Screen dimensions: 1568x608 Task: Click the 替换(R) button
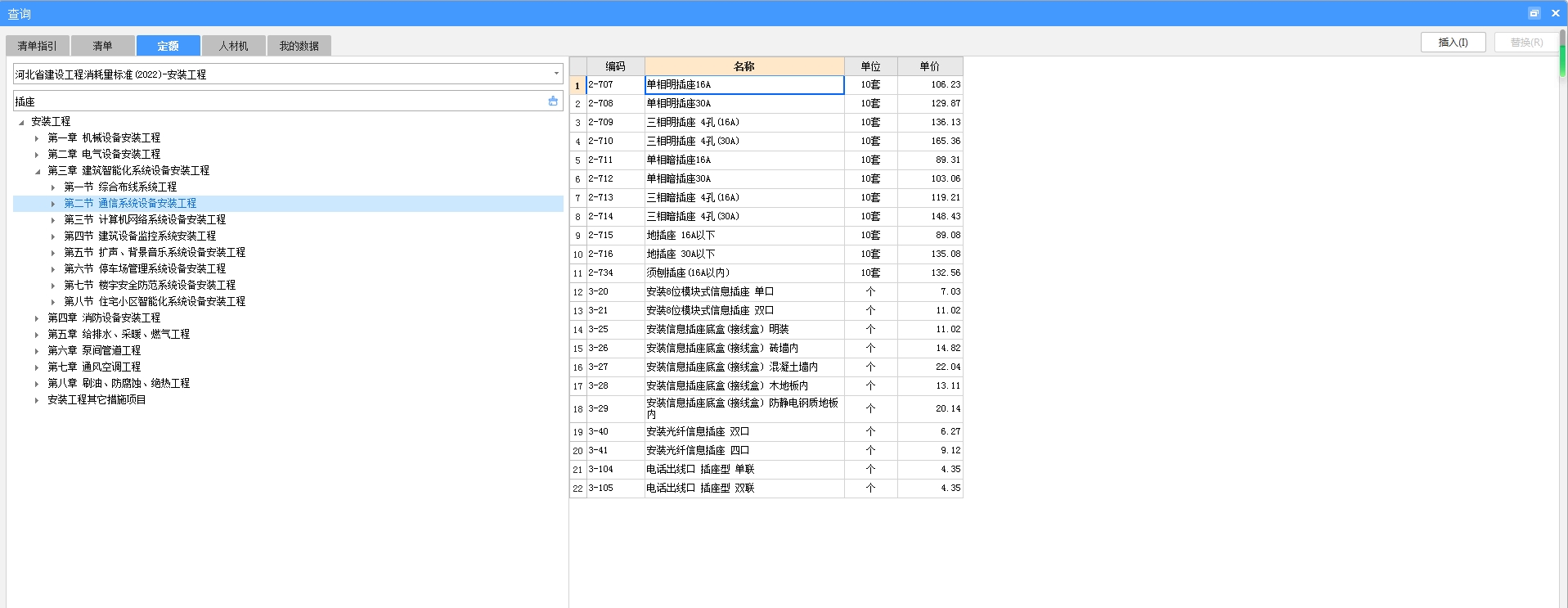coord(1526,43)
